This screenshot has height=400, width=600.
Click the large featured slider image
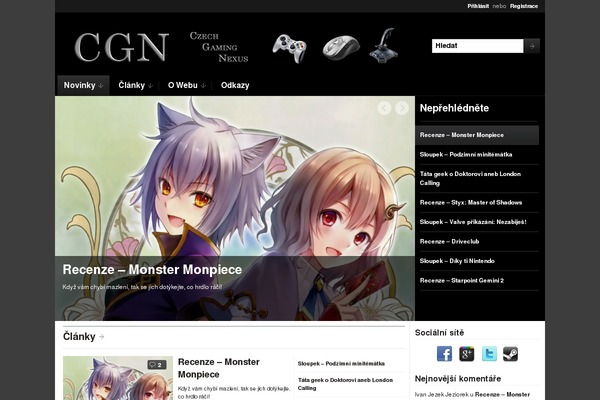pos(235,209)
